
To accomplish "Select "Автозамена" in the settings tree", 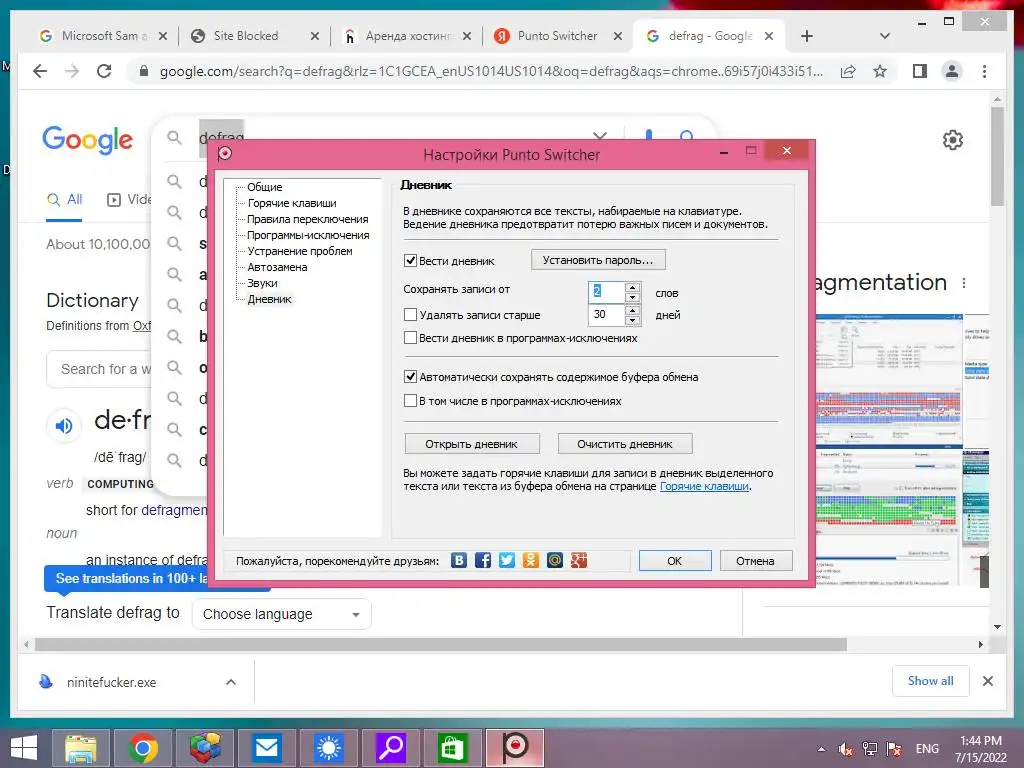I will click(x=277, y=267).
